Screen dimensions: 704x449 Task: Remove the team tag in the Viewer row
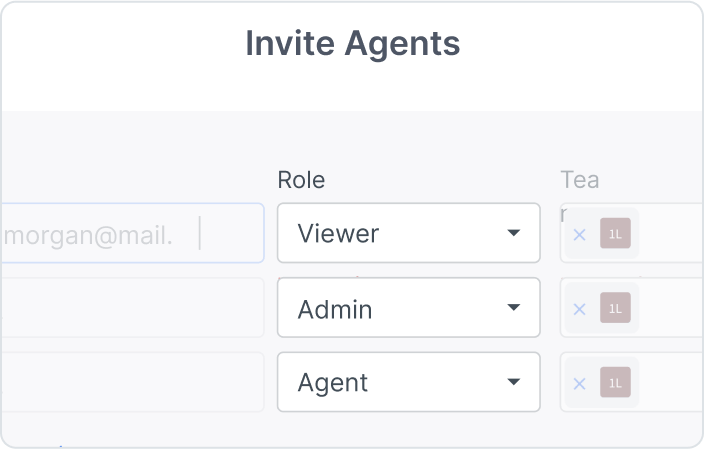579,235
